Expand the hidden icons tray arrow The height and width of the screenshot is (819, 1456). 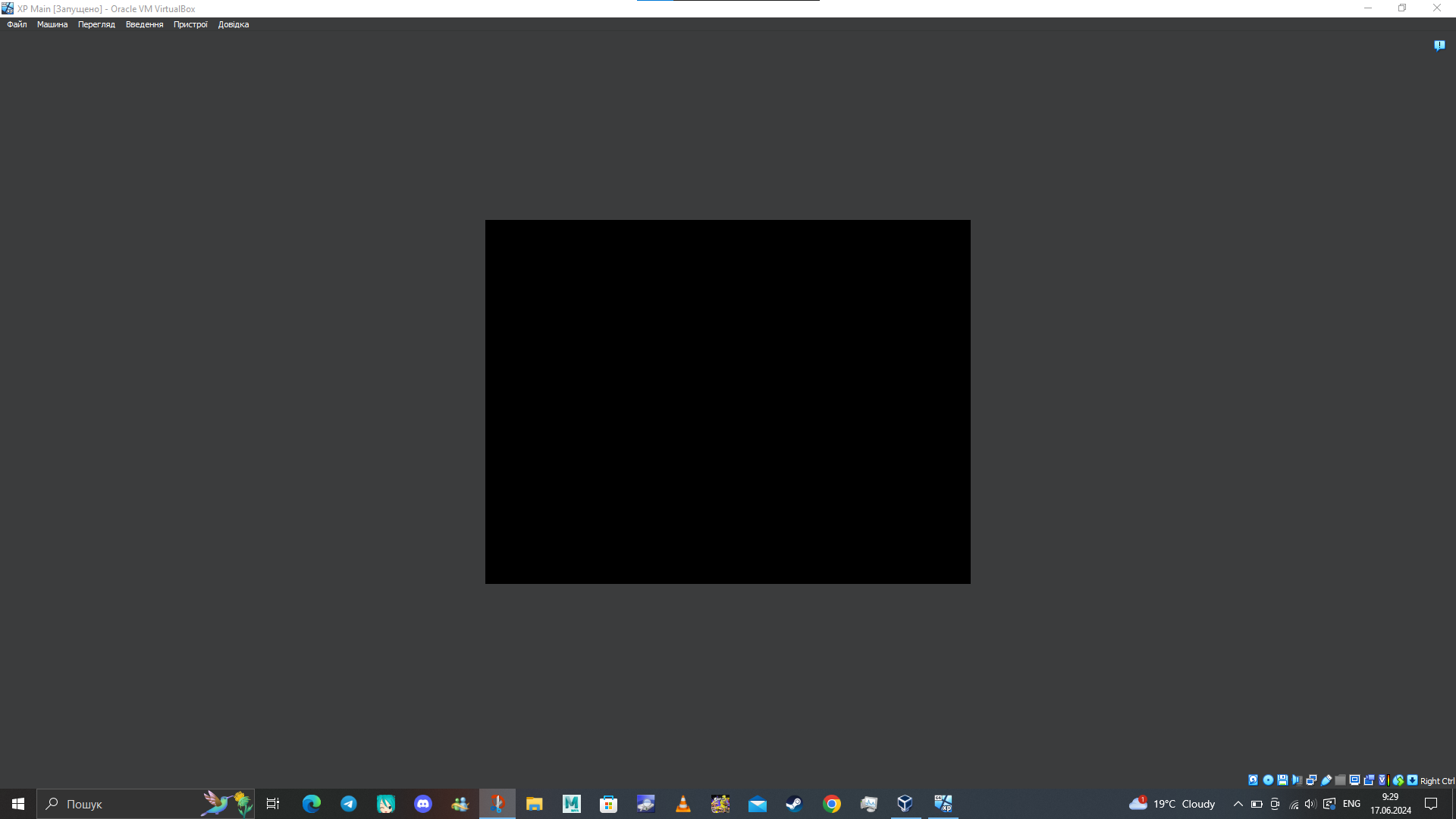[1237, 804]
